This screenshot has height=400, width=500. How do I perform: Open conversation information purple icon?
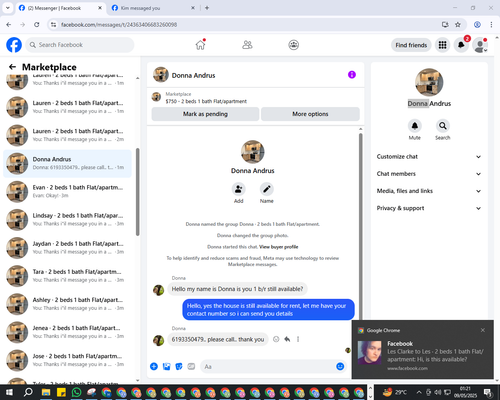click(x=352, y=75)
